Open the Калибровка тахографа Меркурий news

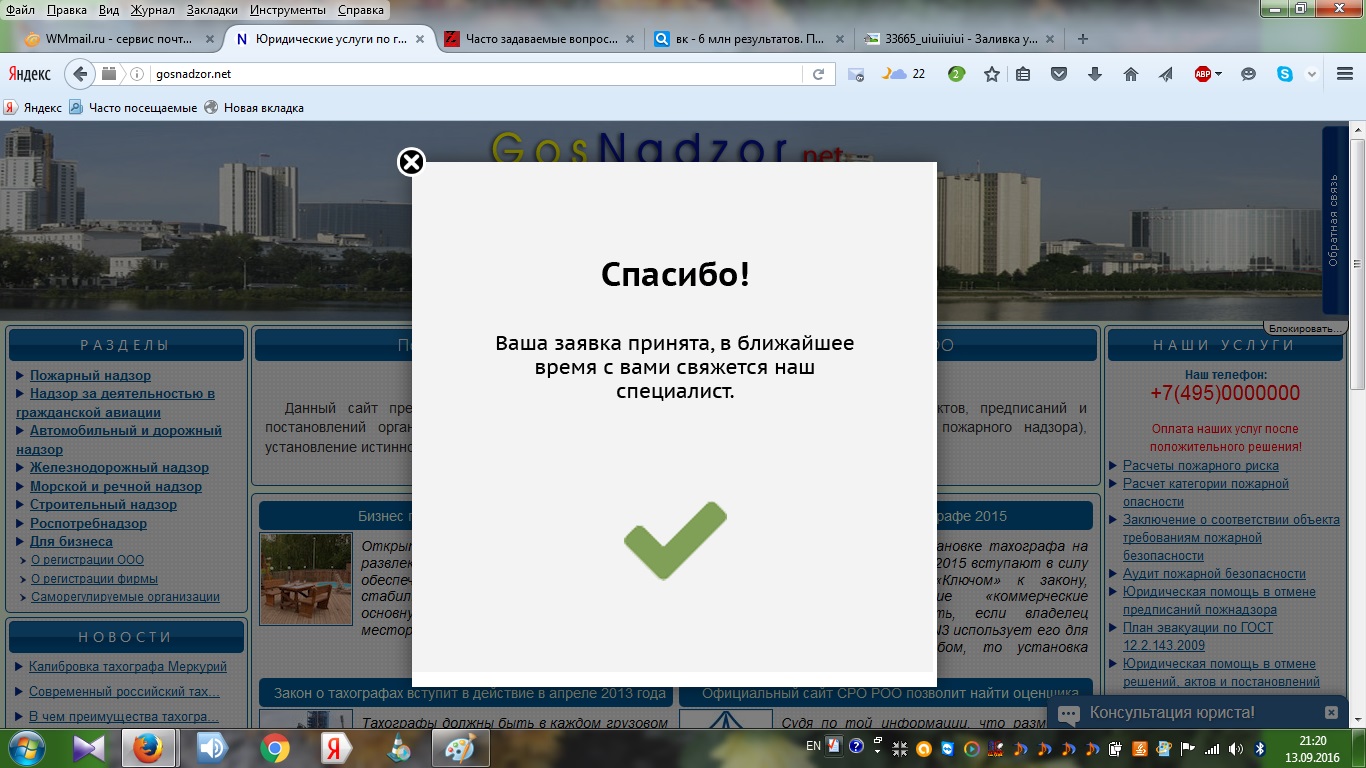(128, 666)
